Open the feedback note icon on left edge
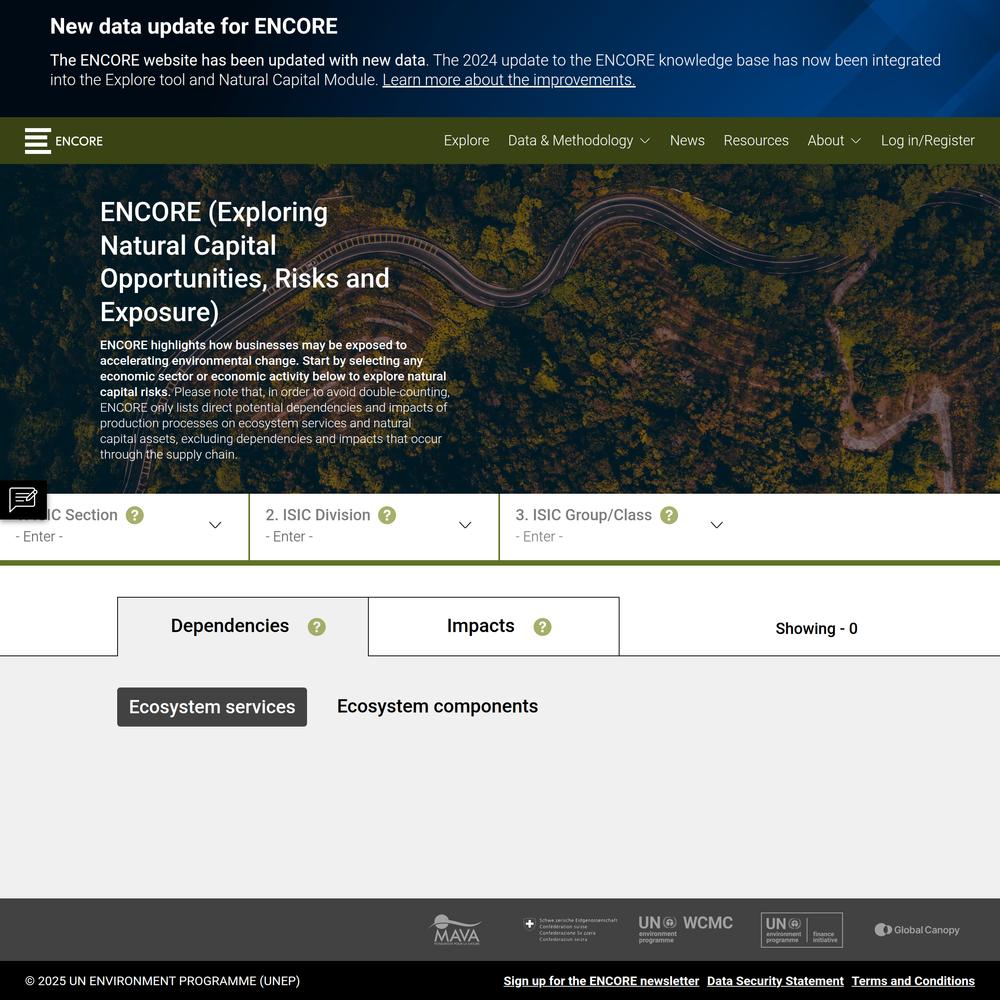The width and height of the screenshot is (1000, 1000). (23, 499)
